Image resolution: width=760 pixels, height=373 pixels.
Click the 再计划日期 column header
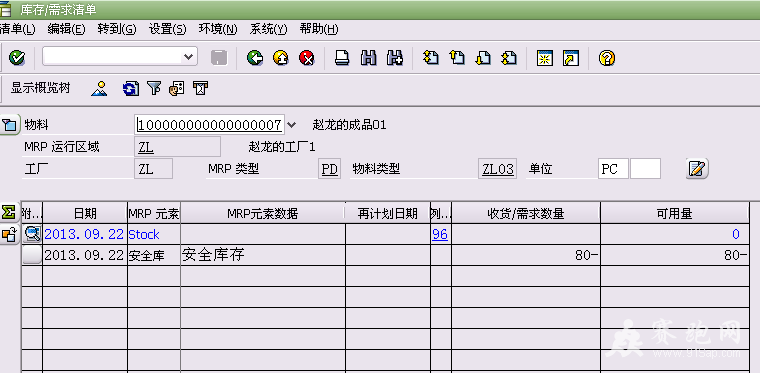pyautogui.click(x=388, y=213)
